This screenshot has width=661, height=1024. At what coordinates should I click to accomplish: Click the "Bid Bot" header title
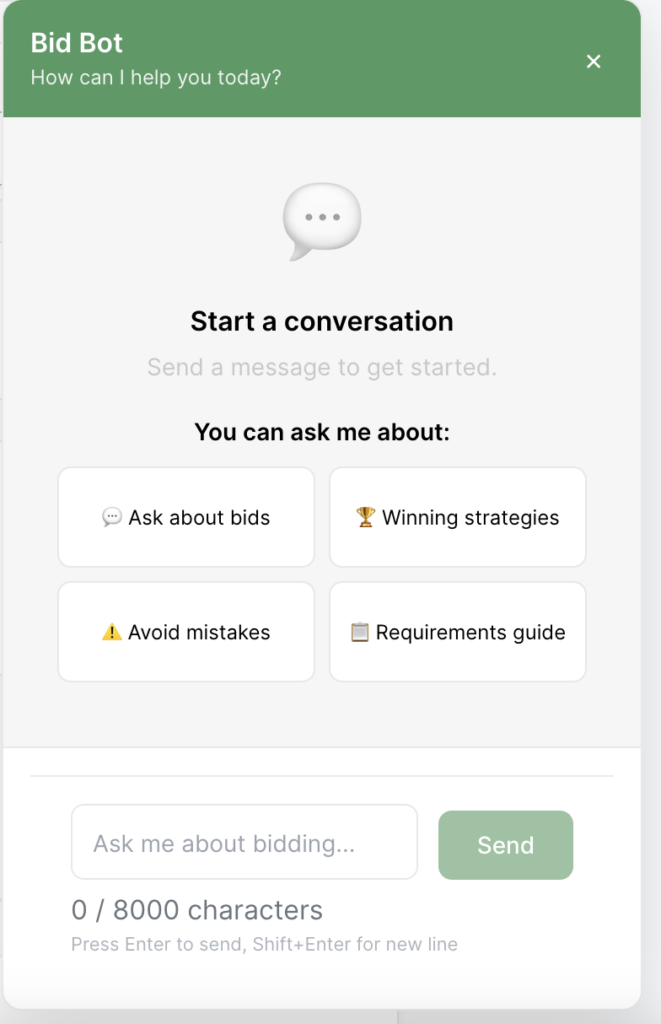click(77, 43)
